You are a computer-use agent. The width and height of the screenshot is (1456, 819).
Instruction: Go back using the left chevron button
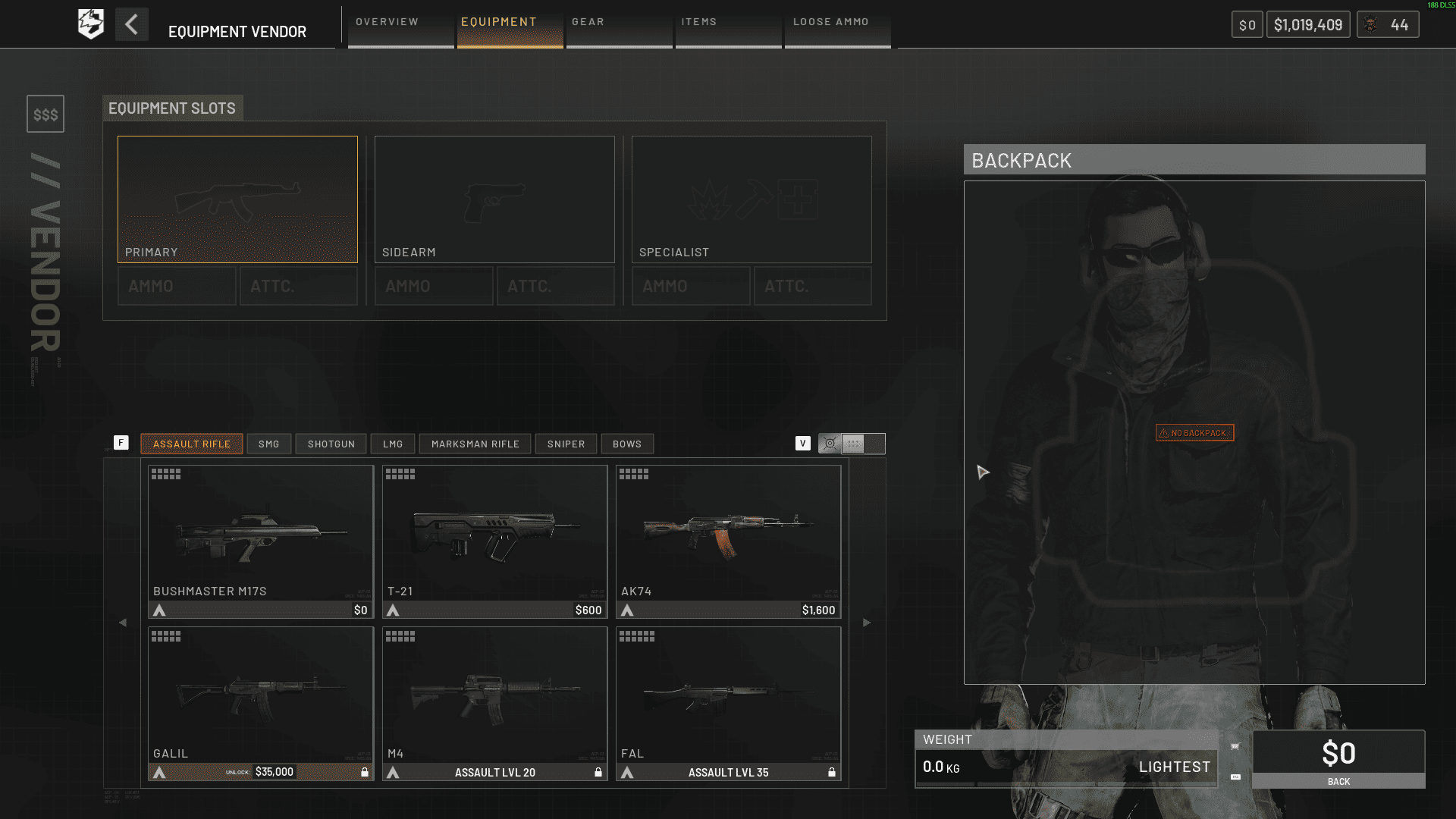(x=132, y=24)
